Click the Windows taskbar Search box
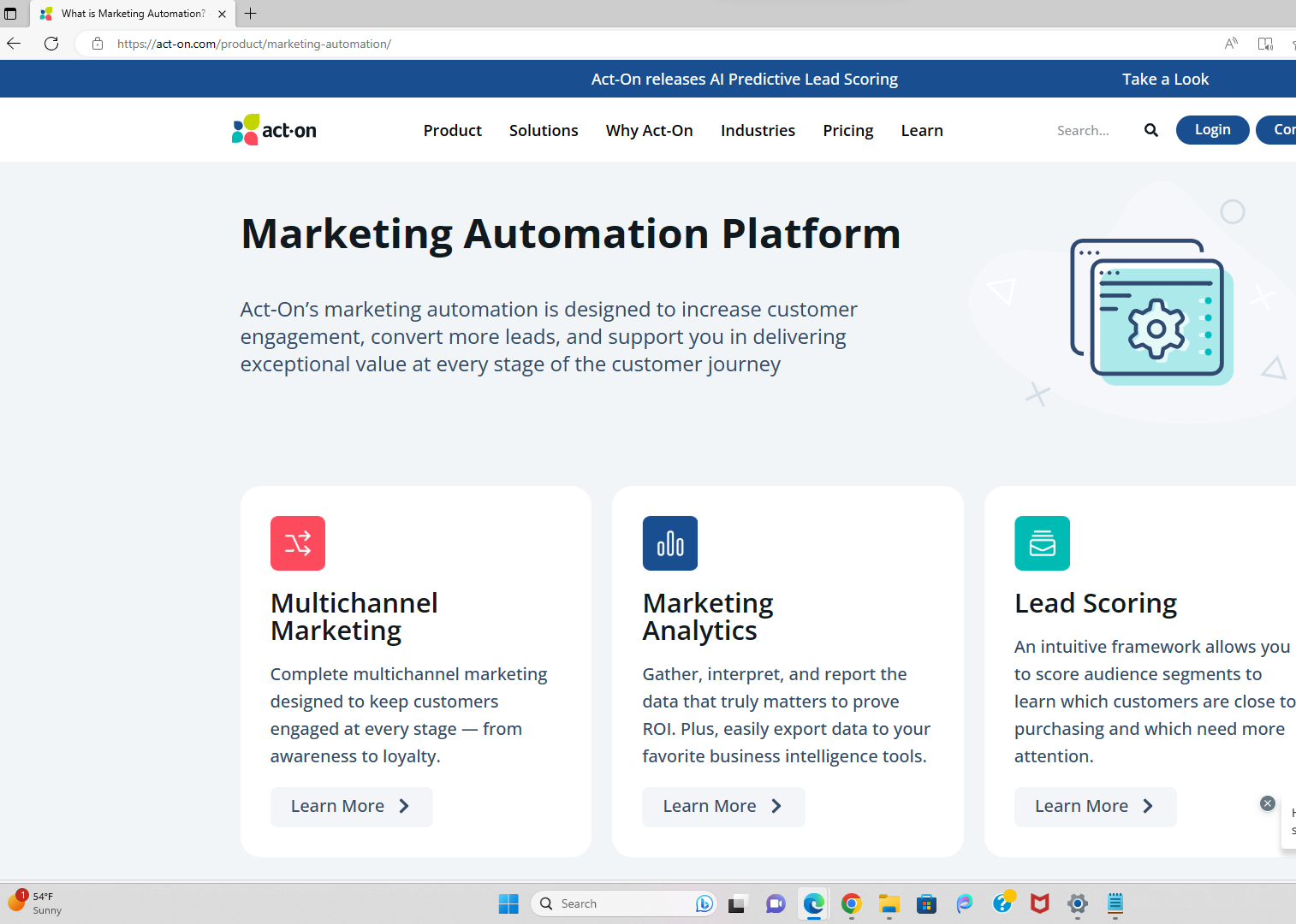This screenshot has width=1296, height=924. (x=624, y=903)
